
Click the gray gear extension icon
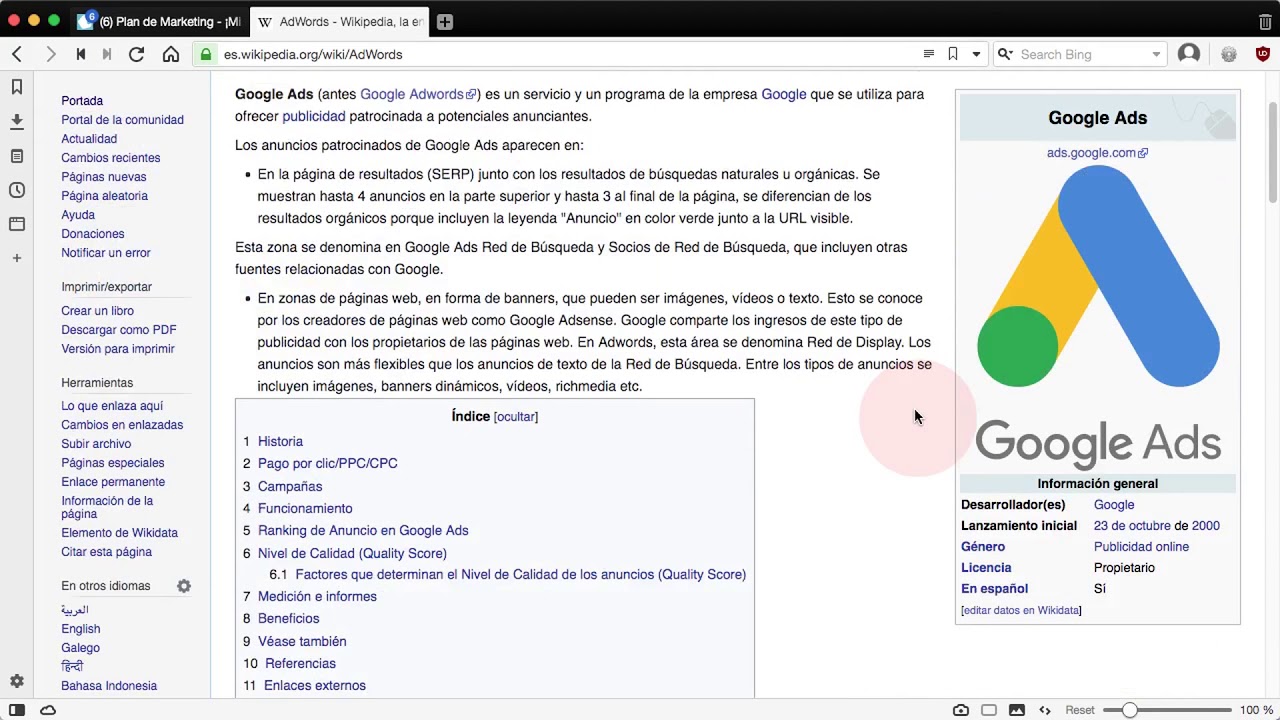click(x=1229, y=54)
